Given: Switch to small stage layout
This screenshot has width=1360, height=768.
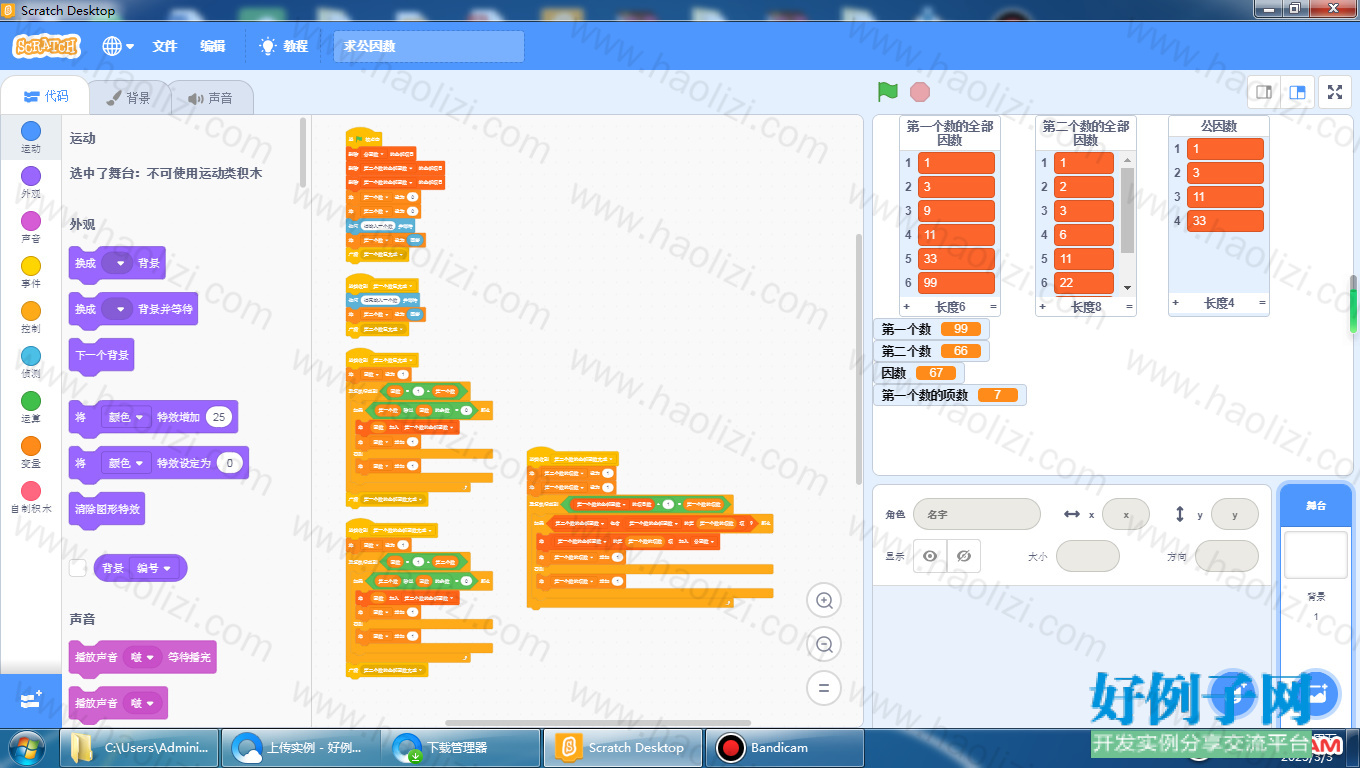Looking at the screenshot, I should [1264, 92].
